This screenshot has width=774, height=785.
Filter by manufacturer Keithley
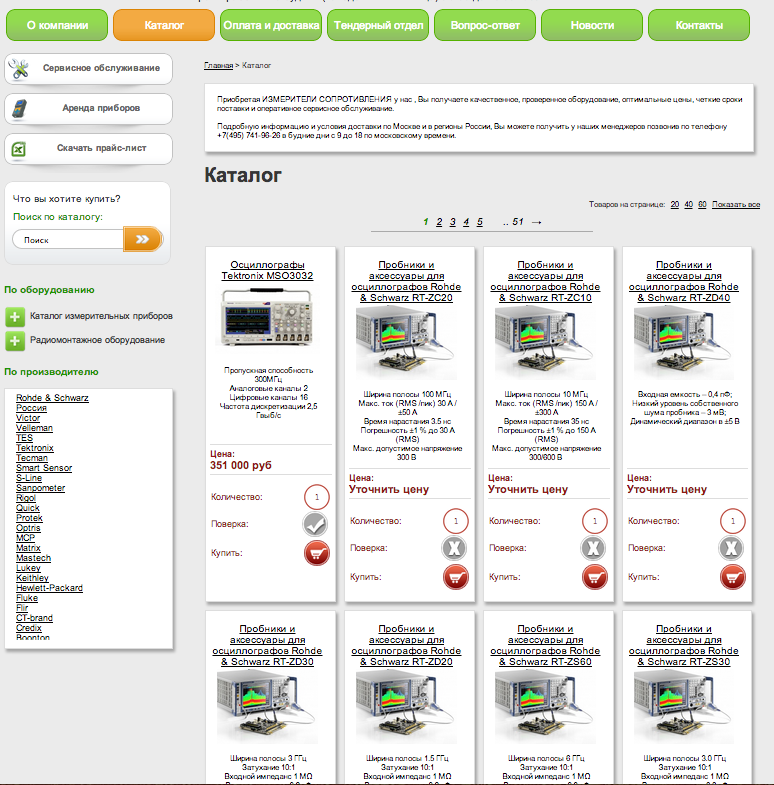pyautogui.click(x=32, y=578)
